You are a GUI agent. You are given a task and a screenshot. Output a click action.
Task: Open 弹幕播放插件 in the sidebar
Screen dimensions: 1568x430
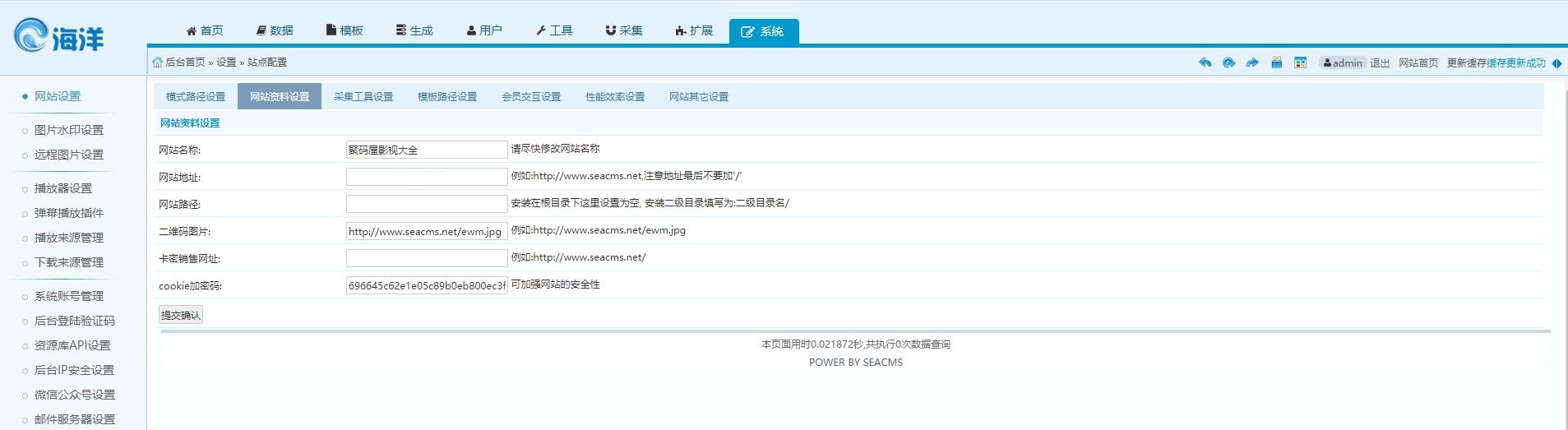coord(69,213)
